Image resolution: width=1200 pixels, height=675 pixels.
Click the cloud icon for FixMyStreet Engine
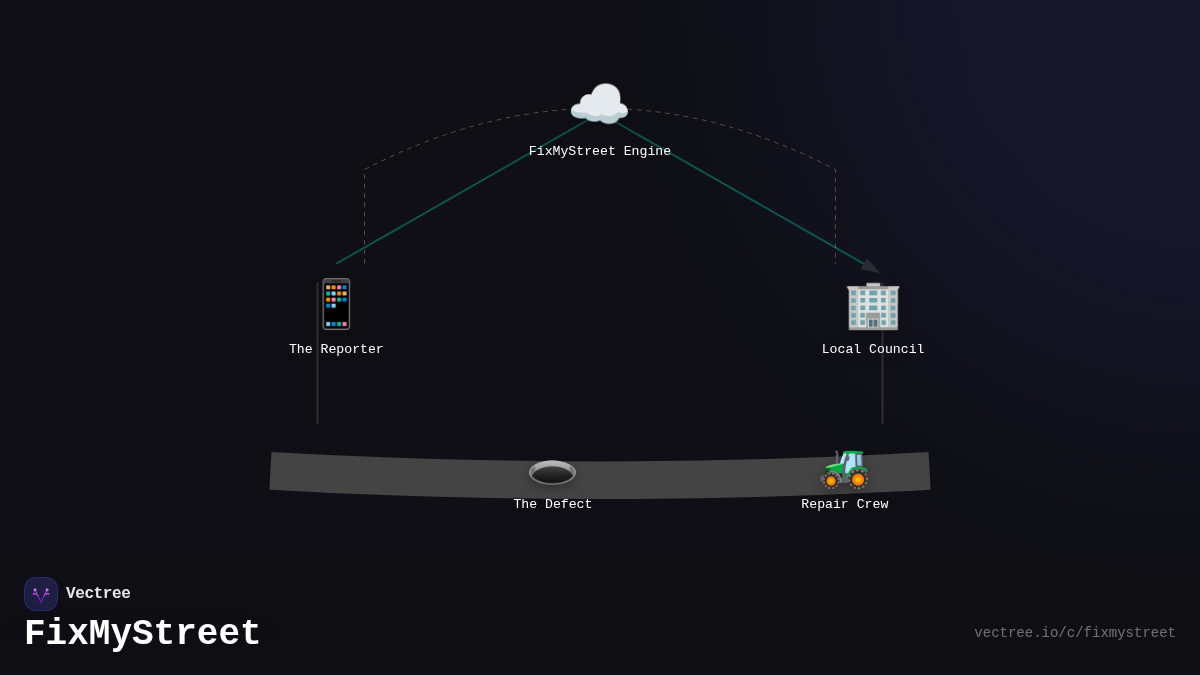(x=599, y=104)
